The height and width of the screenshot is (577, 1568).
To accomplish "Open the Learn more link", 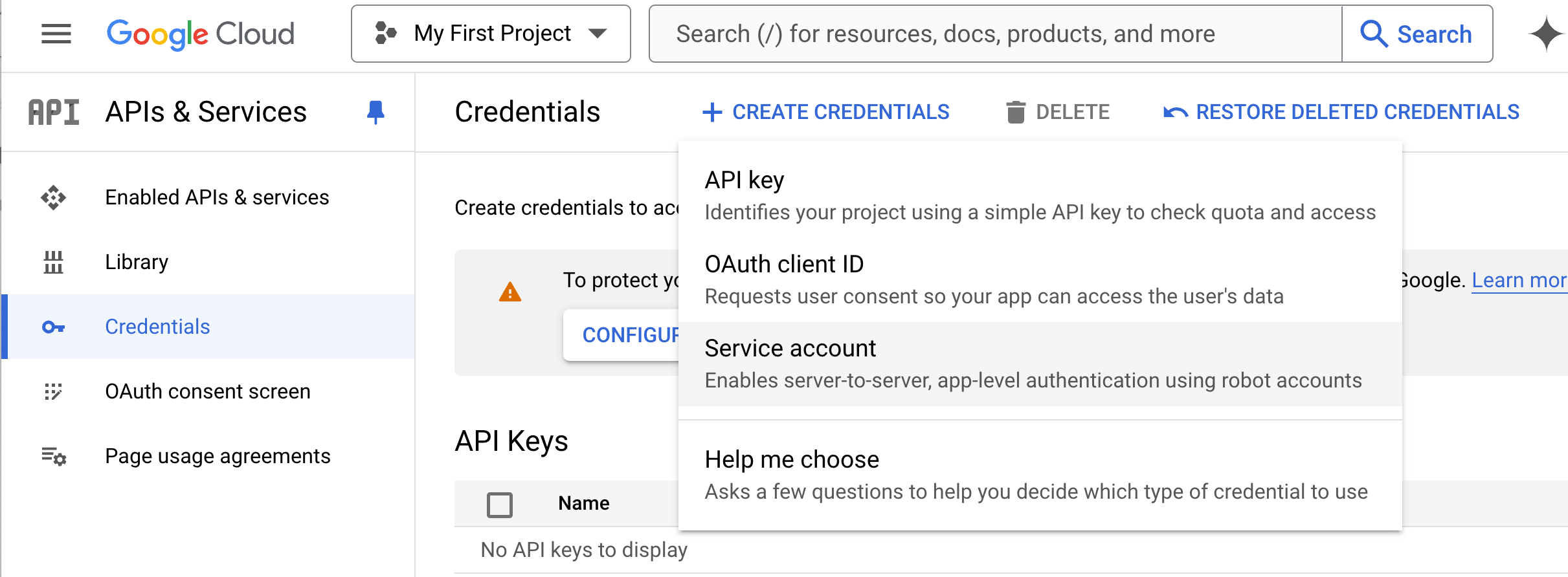I will (x=1519, y=280).
